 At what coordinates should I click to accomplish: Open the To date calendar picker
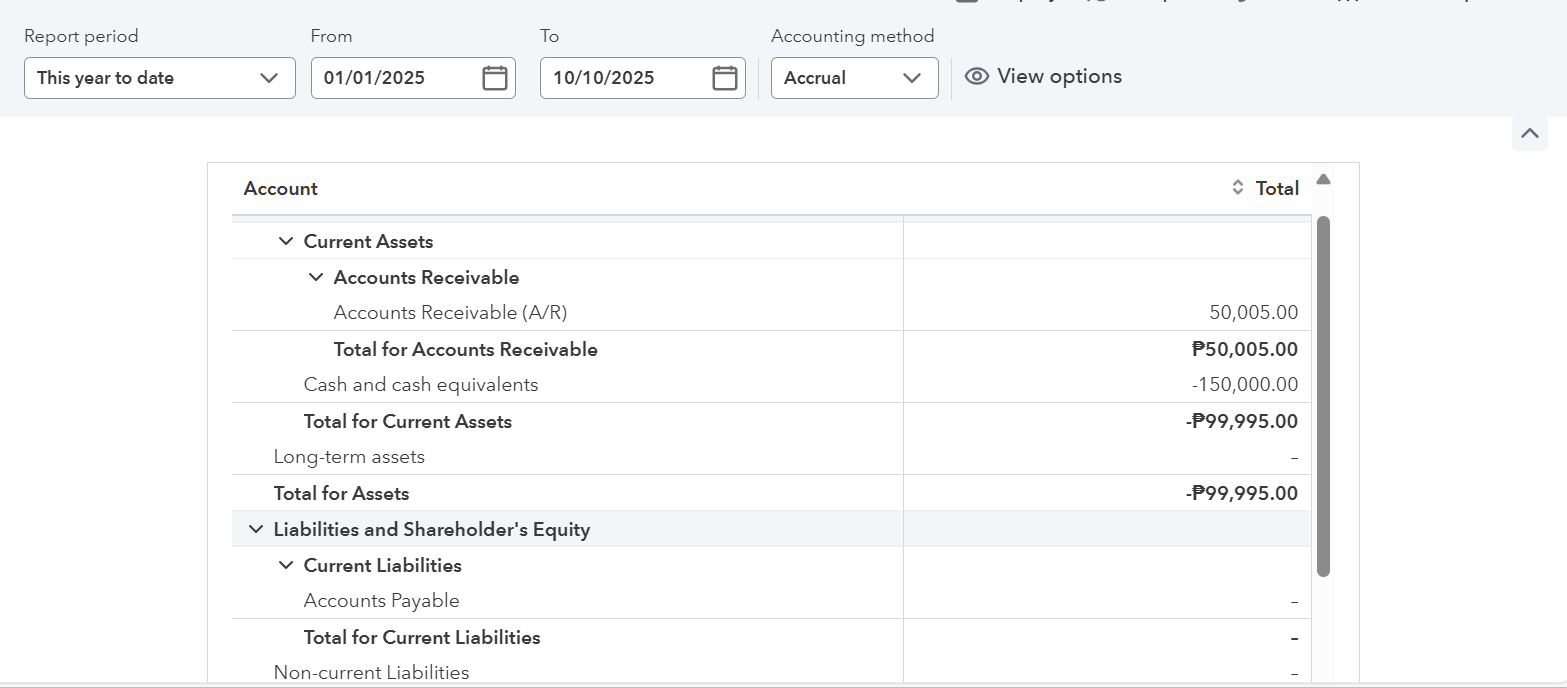725,78
